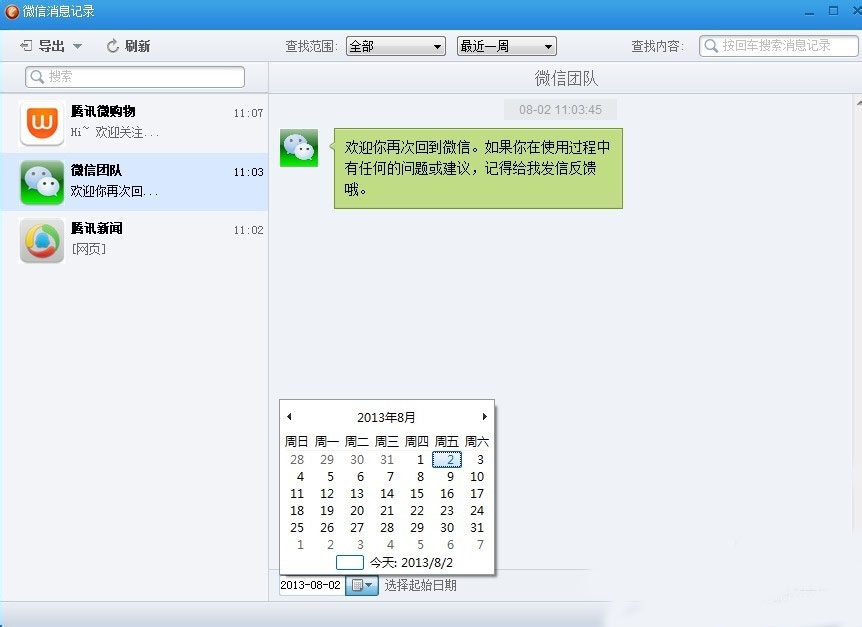Click the app logo in title bar
This screenshot has width=862, height=627.
pyautogui.click(x=12, y=12)
